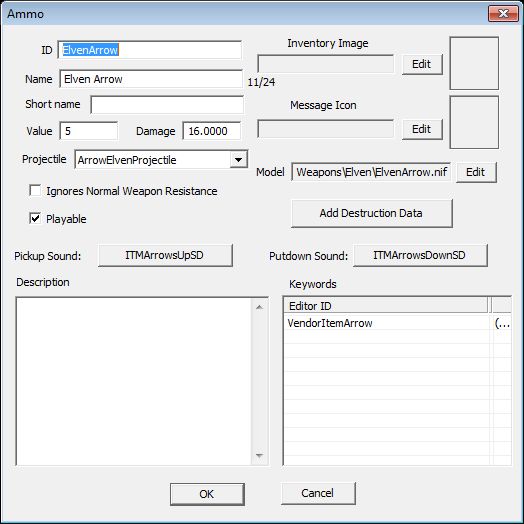Click Description scrollbar down arrow

[x=259, y=455]
